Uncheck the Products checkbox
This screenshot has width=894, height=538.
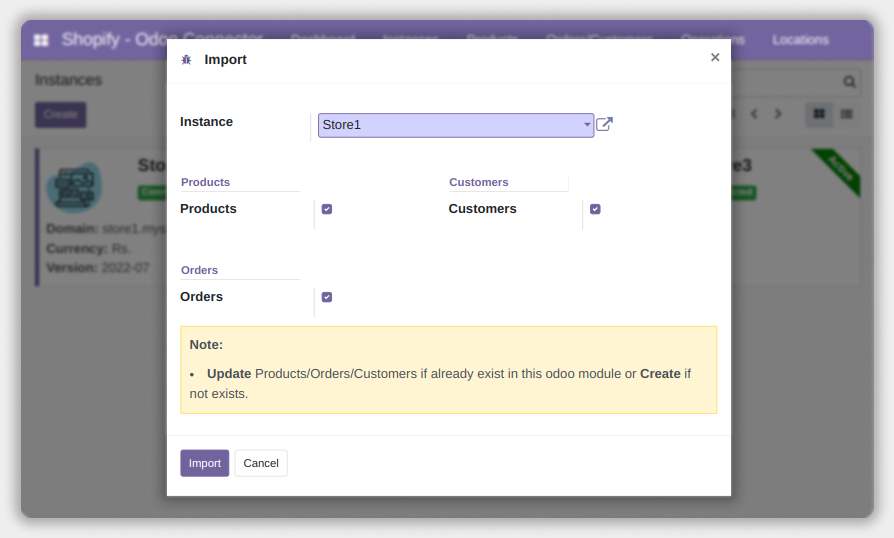(x=327, y=209)
